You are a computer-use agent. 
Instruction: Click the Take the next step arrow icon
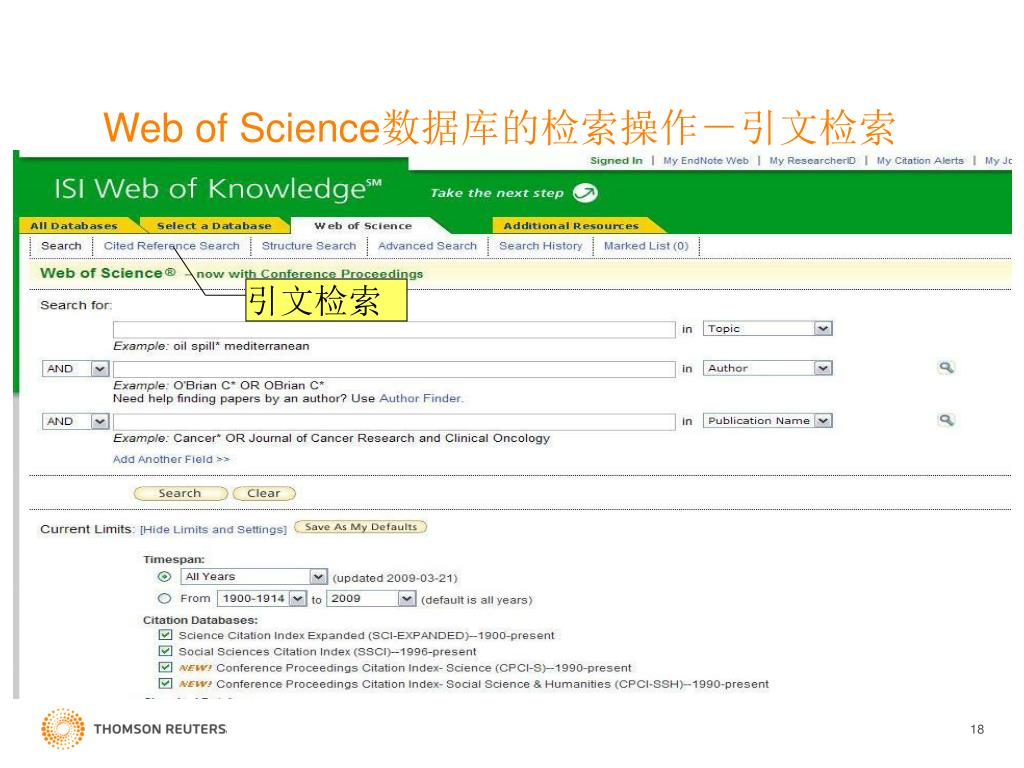pyautogui.click(x=584, y=193)
